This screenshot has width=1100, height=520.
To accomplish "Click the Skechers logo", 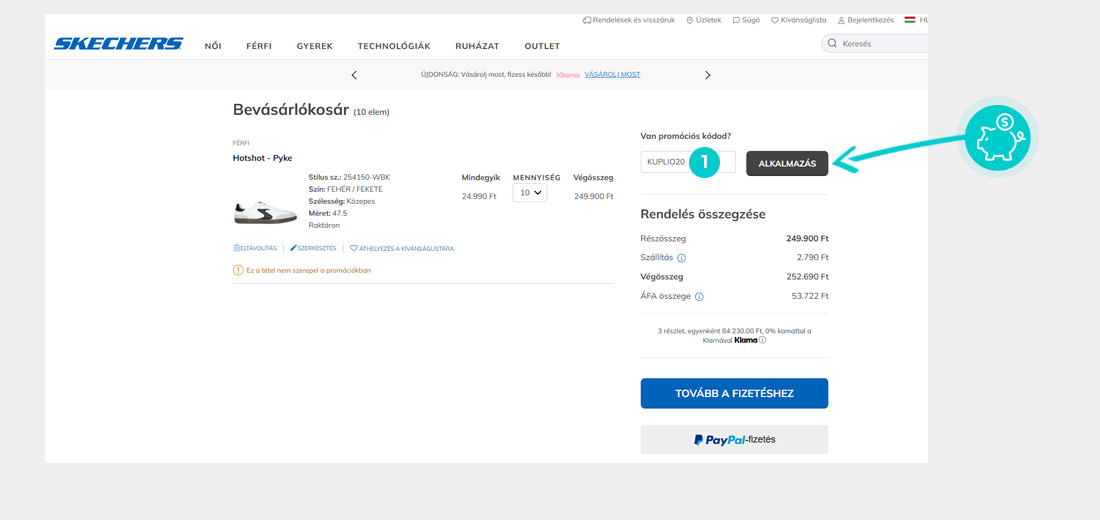I will point(118,44).
